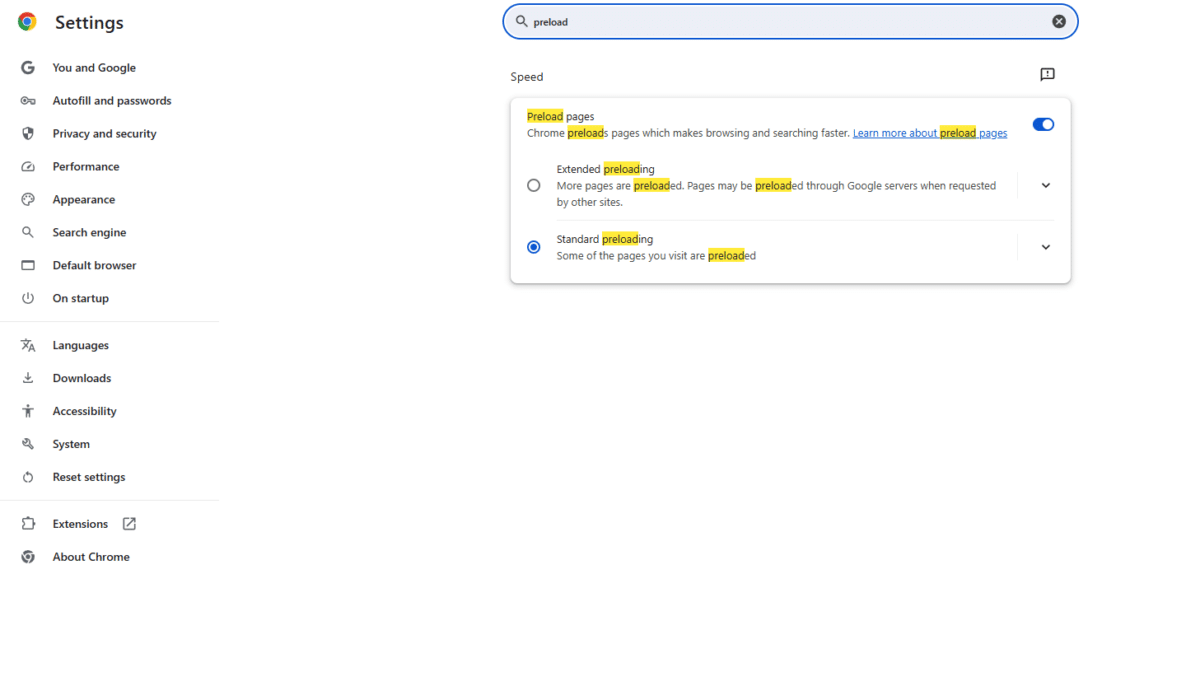Click the feedback icon next to Speed heading
The height and width of the screenshot is (700, 1200).
1047,75
